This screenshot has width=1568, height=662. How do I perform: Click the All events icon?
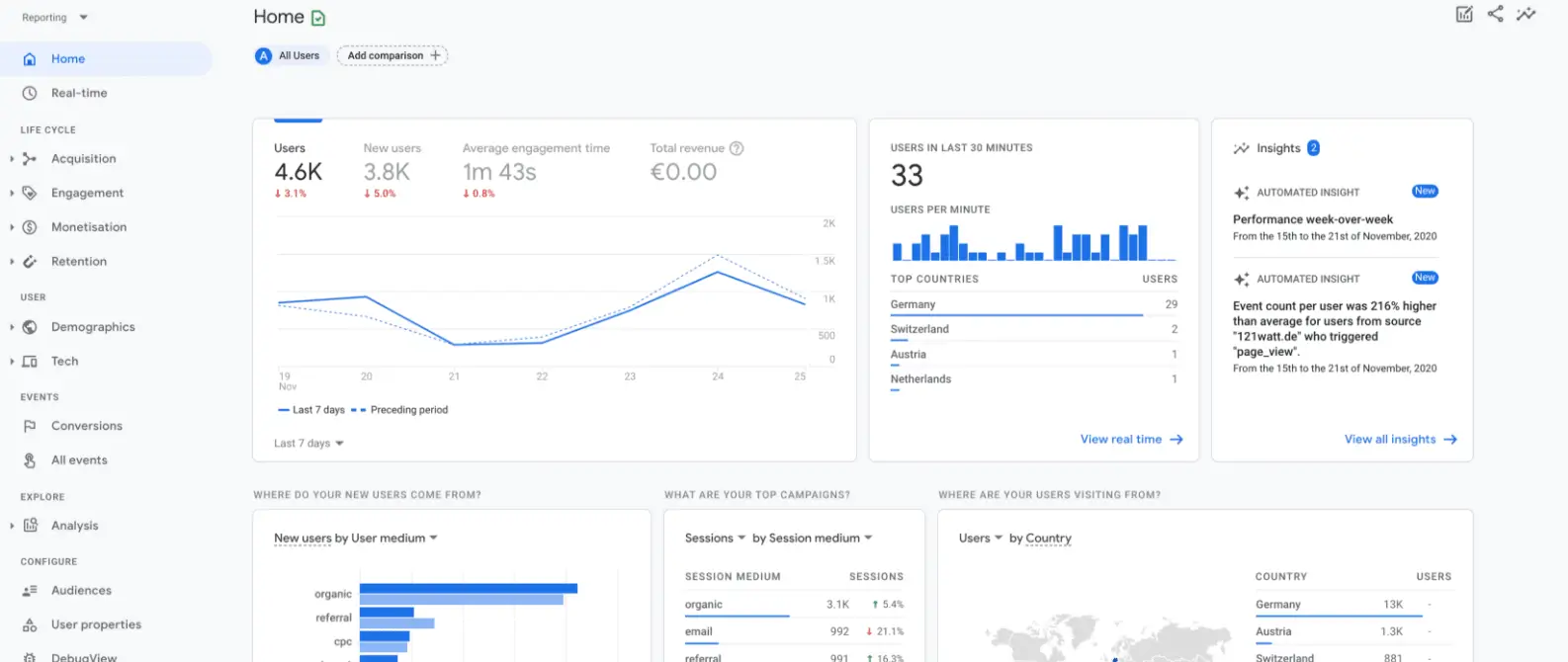pos(30,460)
